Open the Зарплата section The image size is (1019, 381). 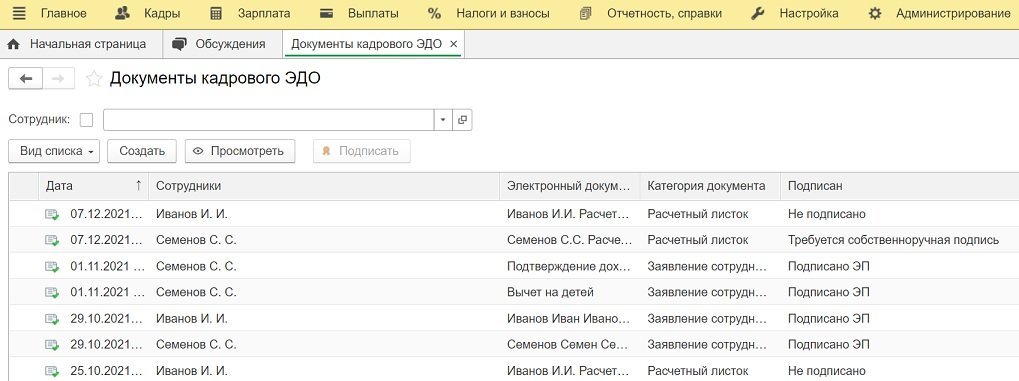pos(250,14)
